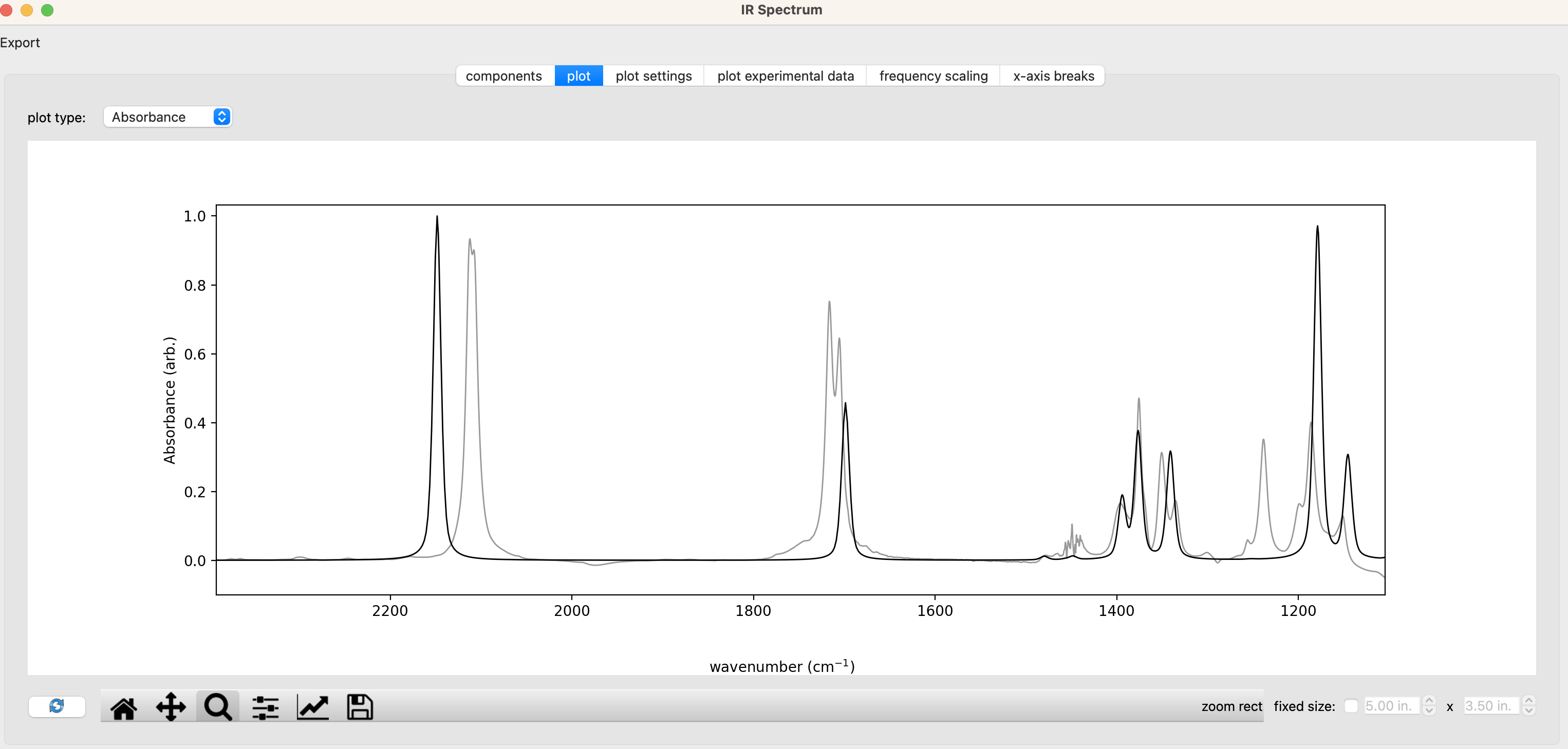The image size is (1568, 749).
Task: Click the 0.0 y-axis tick label
Action: pos(195,560)
